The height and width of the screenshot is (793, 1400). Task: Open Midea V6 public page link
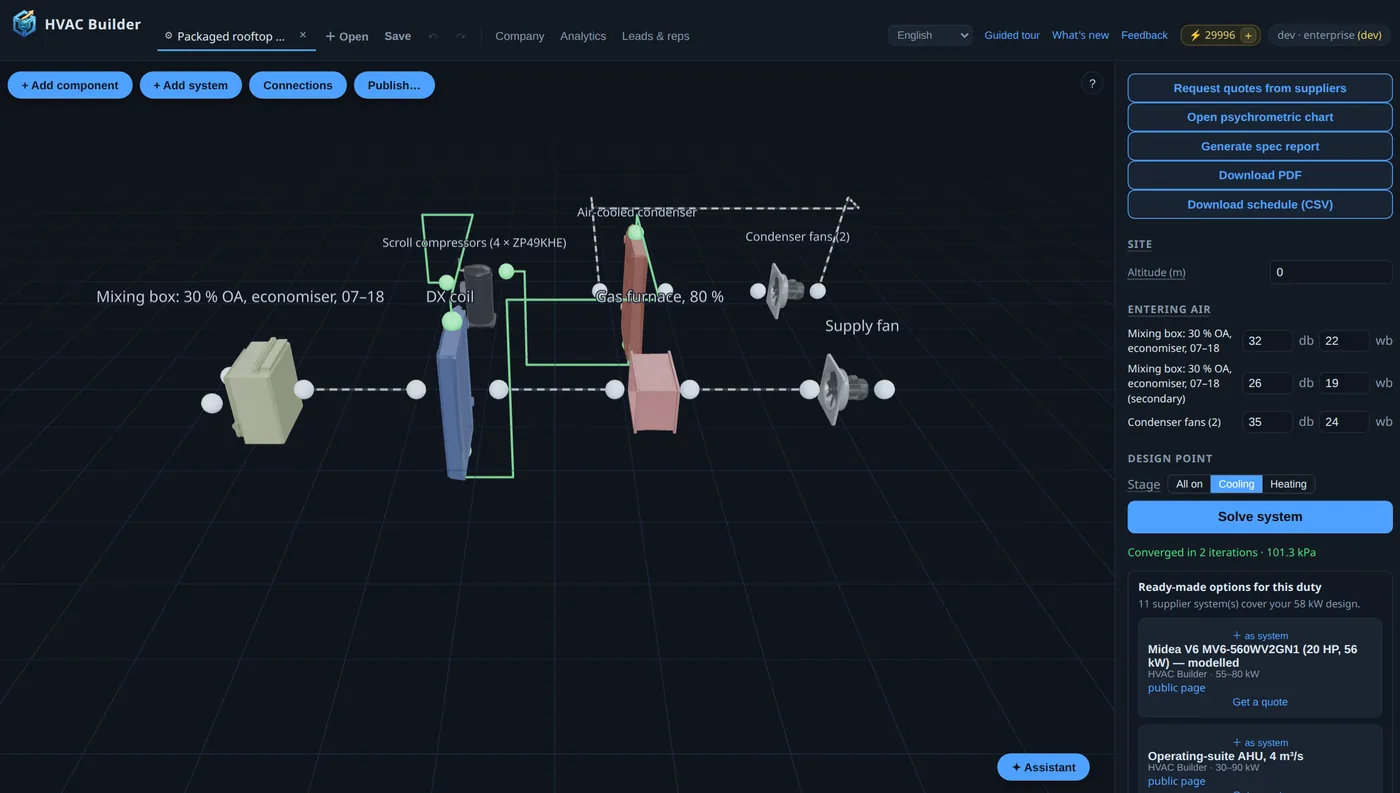point(1177,688)
